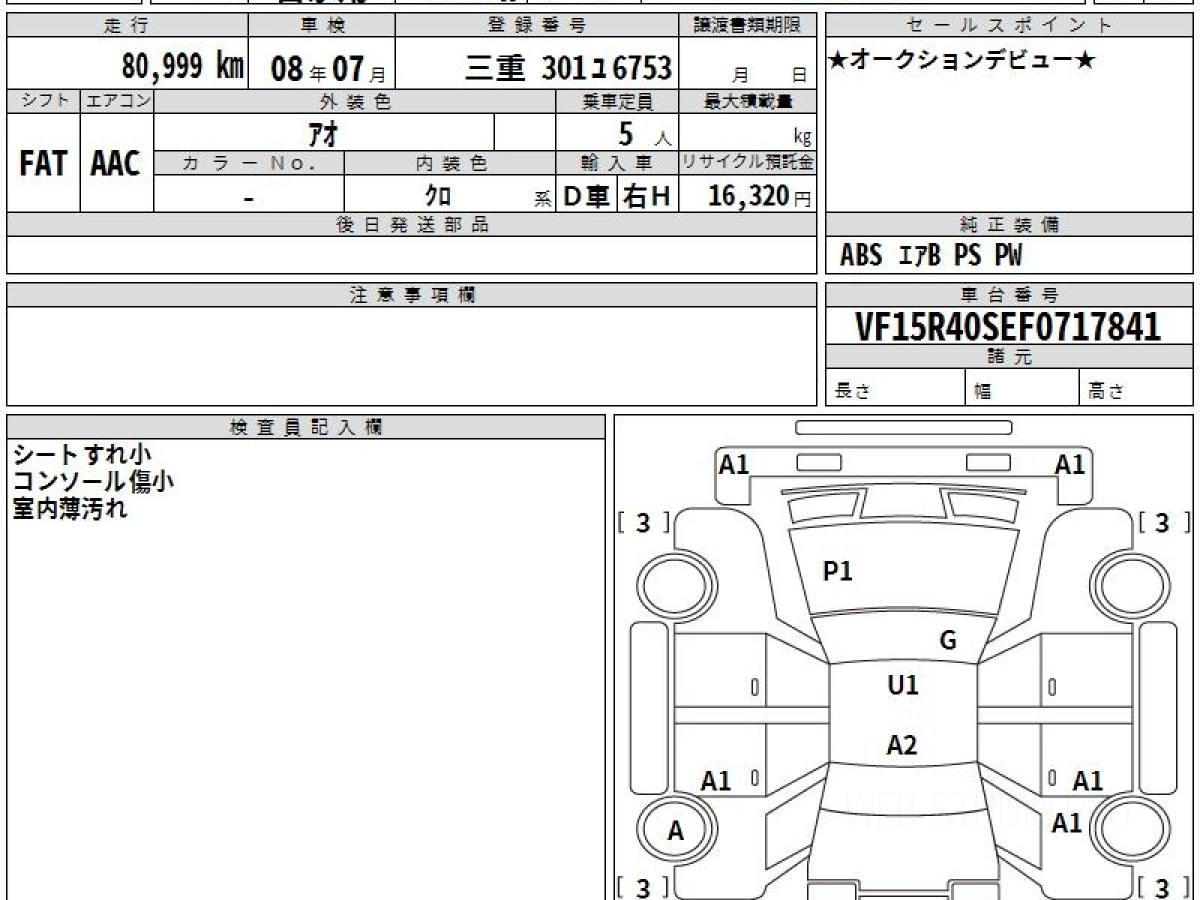This screenshot has width=1200, height=900.
Task: Click the FAT shift type value
Action: tap(43, 164)
